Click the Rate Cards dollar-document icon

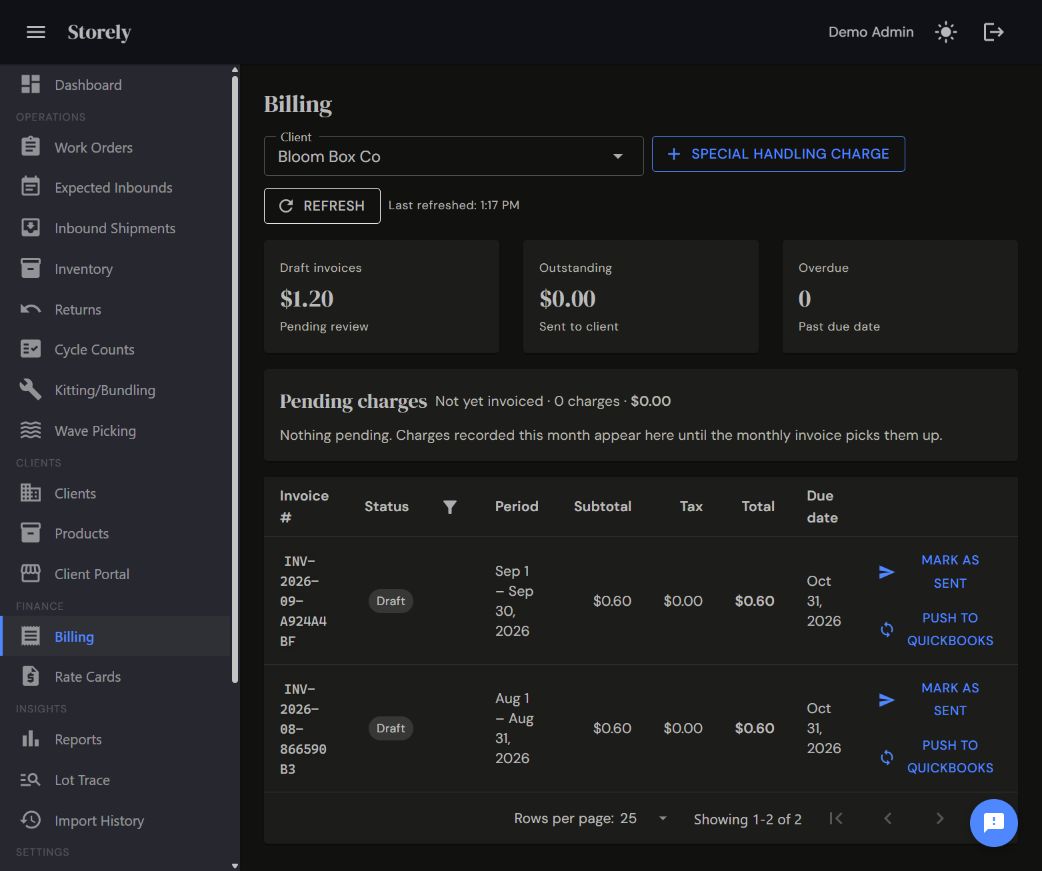(x=31, y=676)
